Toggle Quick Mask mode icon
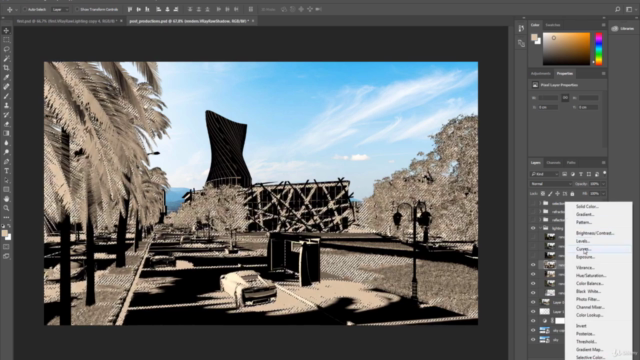The height and width of the screenshot is (360, 640). click(x=6, y=247)
